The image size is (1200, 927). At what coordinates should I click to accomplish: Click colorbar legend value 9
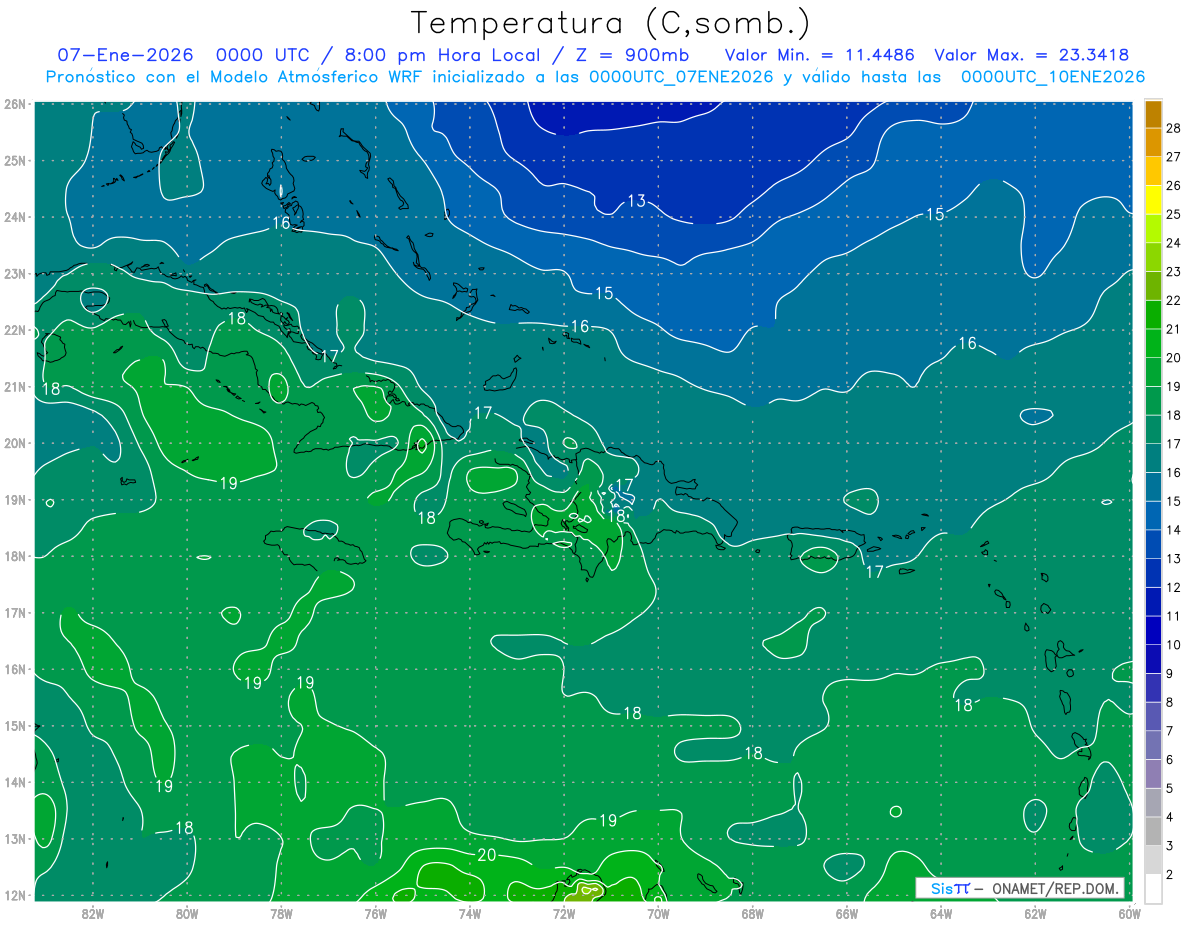(1170, 674)
